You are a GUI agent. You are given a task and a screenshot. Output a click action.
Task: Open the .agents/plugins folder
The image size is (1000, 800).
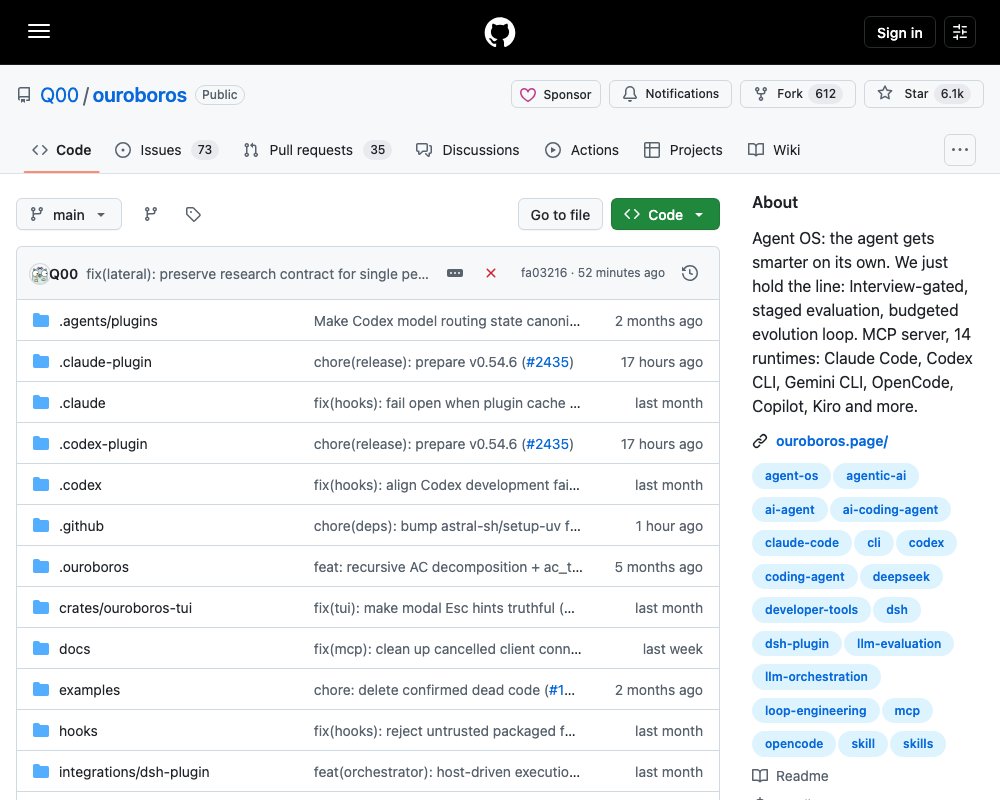pos(108,321)
